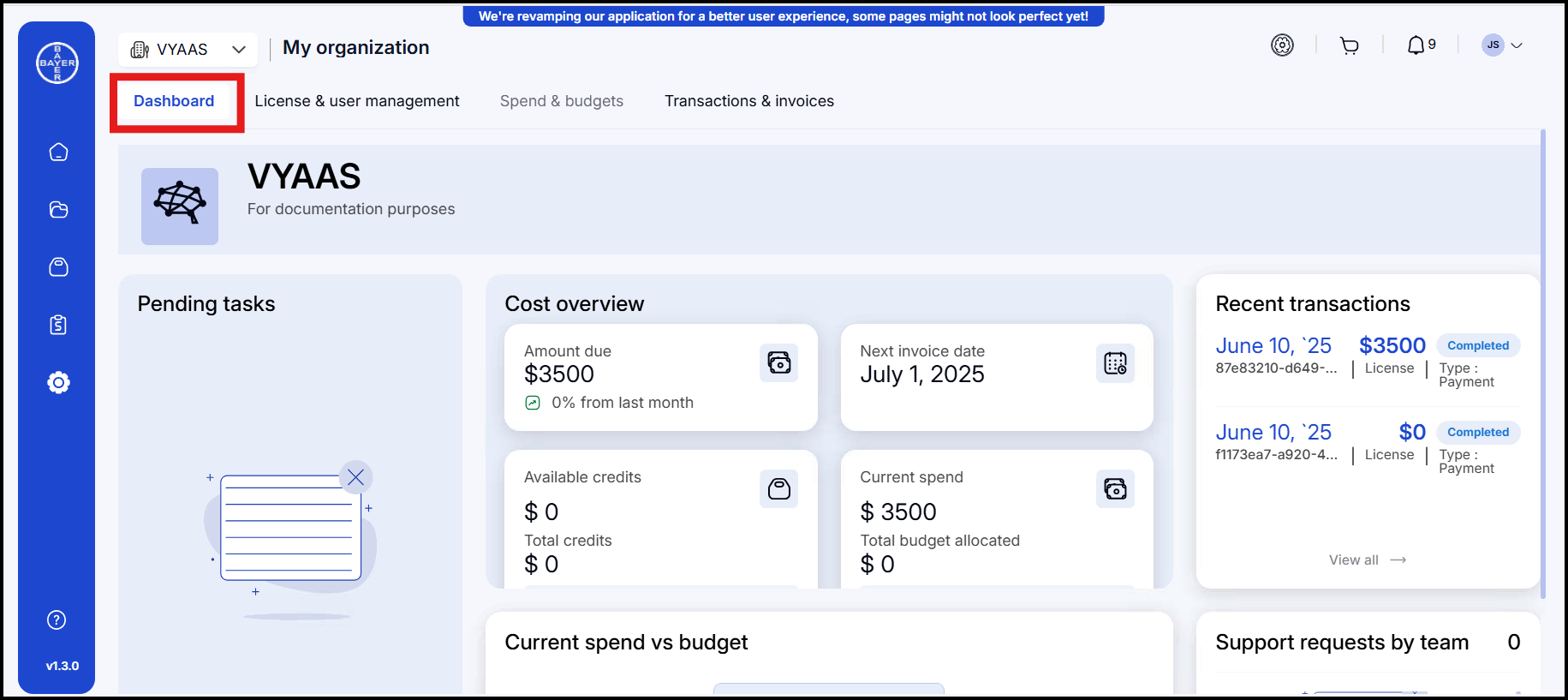Open the folders icon in sidebar

click(x=58, y=210)
